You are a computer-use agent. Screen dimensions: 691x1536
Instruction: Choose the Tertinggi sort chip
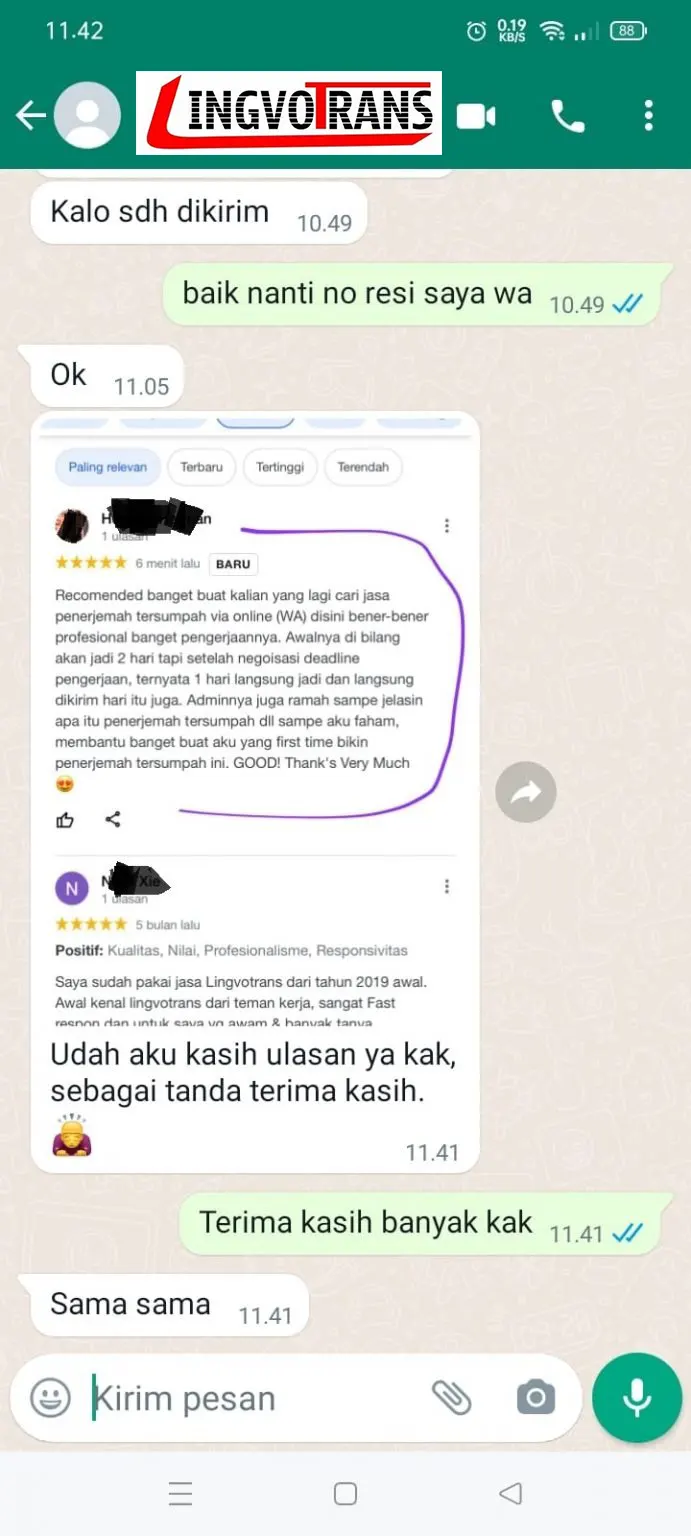[x=280, y=467]
